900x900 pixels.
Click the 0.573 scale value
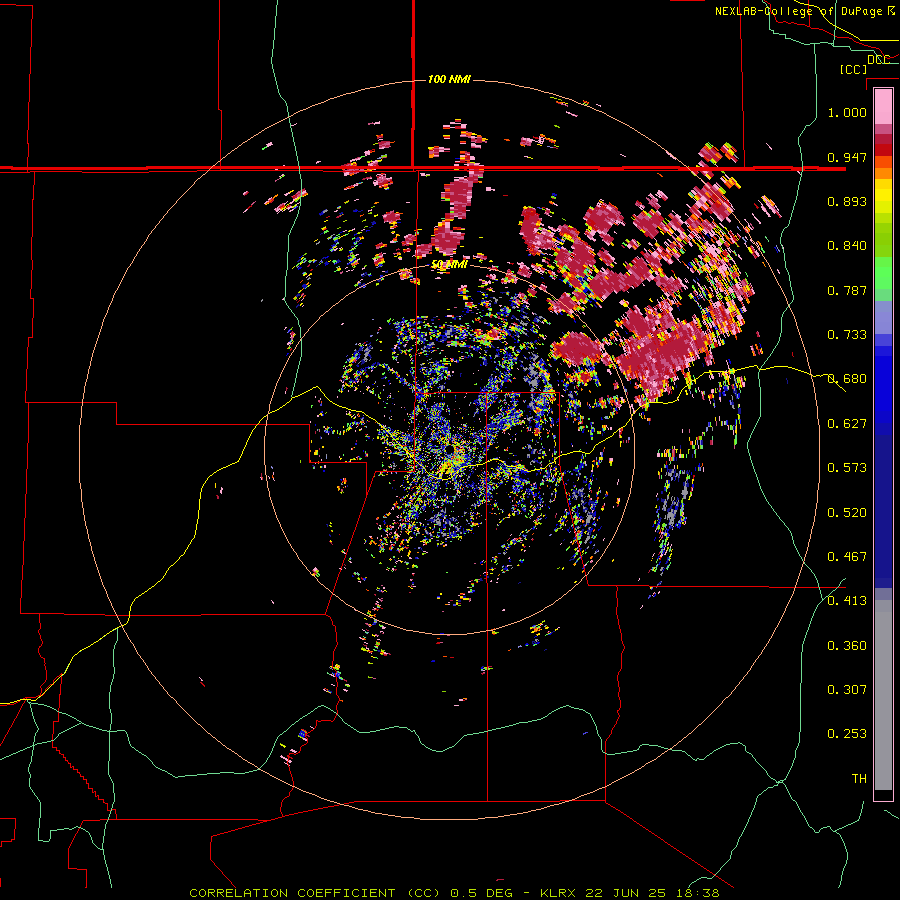847,468
